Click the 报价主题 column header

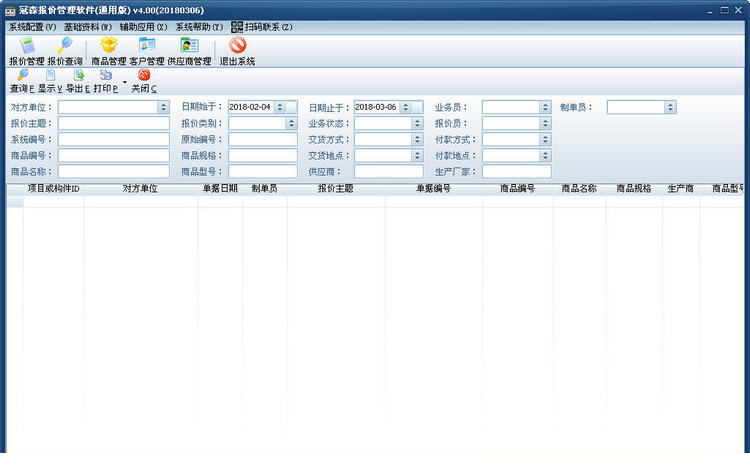tap(335, 188)
